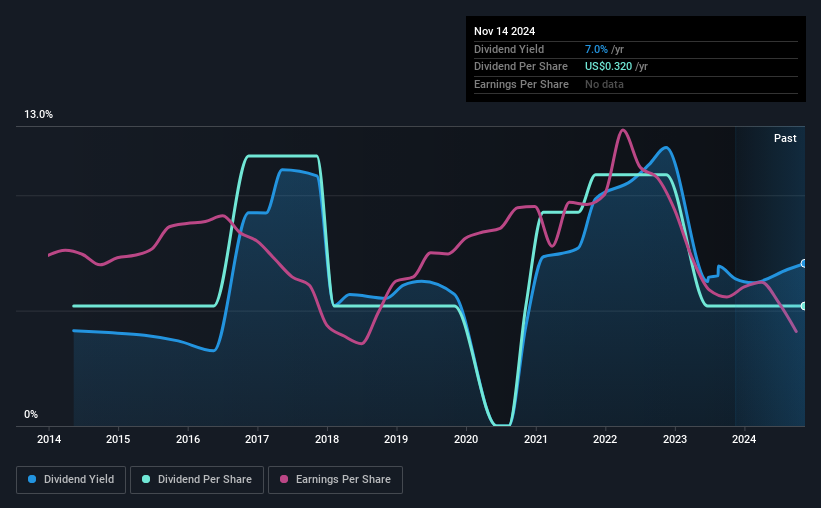Image resolution: width=821 pixels, height=508 pixels.
Task: Click the US$0.320 dividend per share value
Action: (x=608, y=67)
